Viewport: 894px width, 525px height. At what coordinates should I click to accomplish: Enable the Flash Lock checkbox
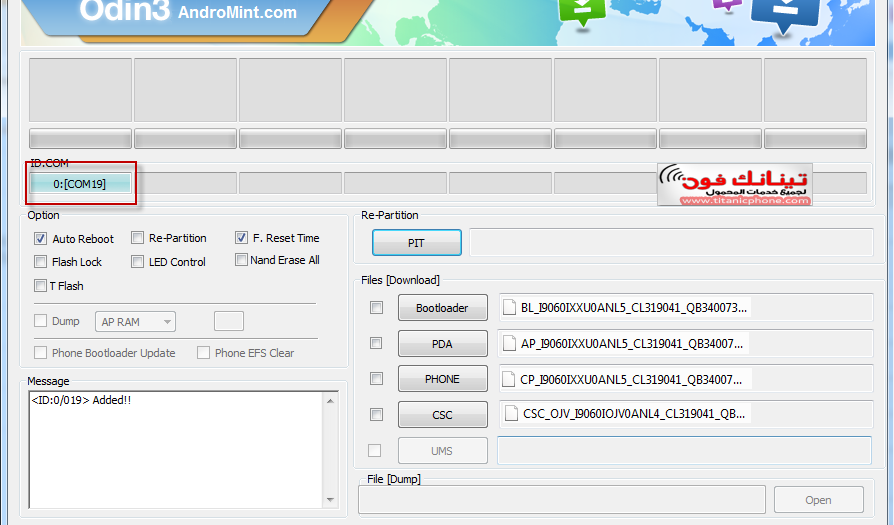click(x=40, y=262)
